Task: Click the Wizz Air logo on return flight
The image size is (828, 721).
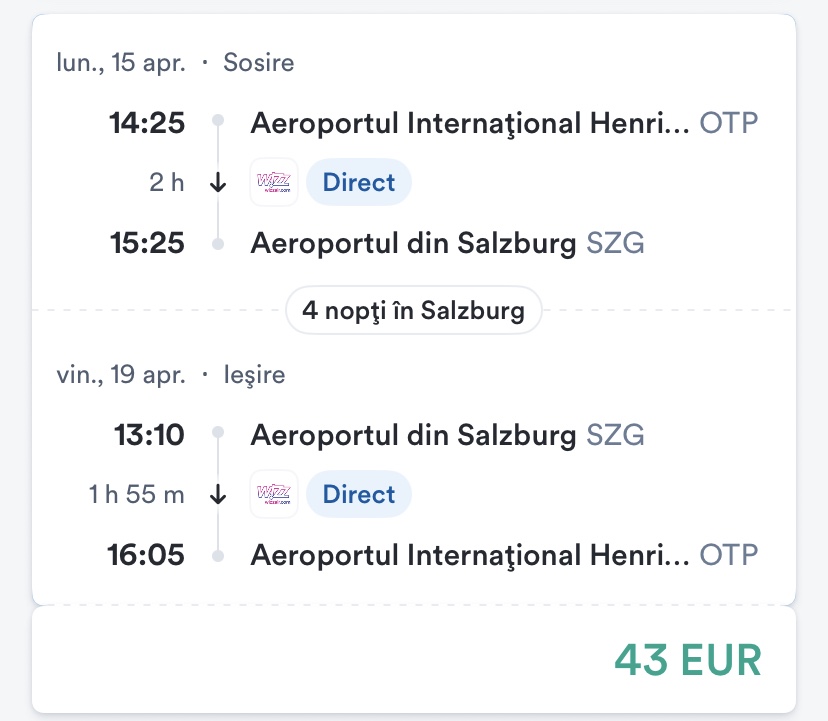Action: [x=274, y=494]
